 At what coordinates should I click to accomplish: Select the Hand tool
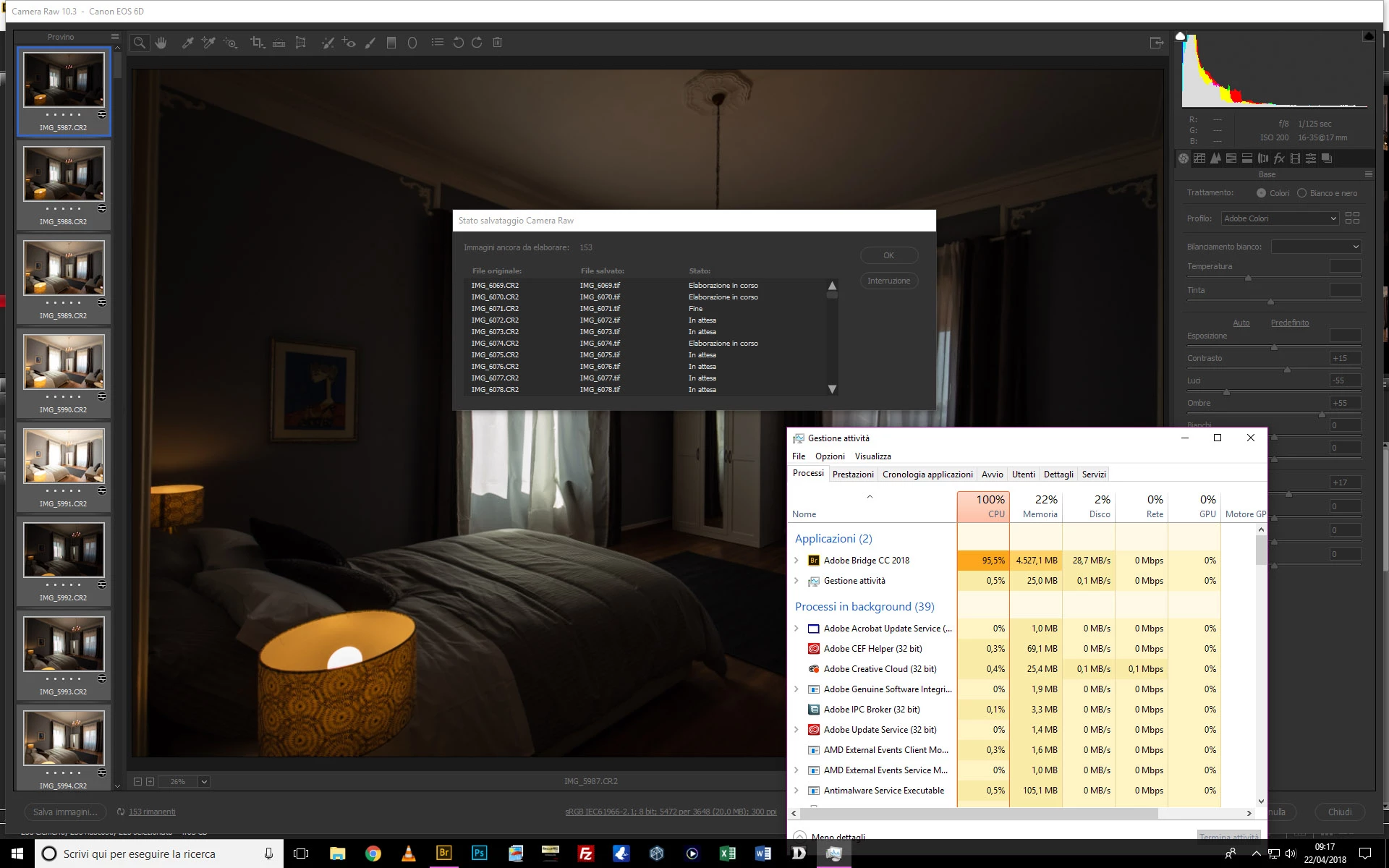161,43
